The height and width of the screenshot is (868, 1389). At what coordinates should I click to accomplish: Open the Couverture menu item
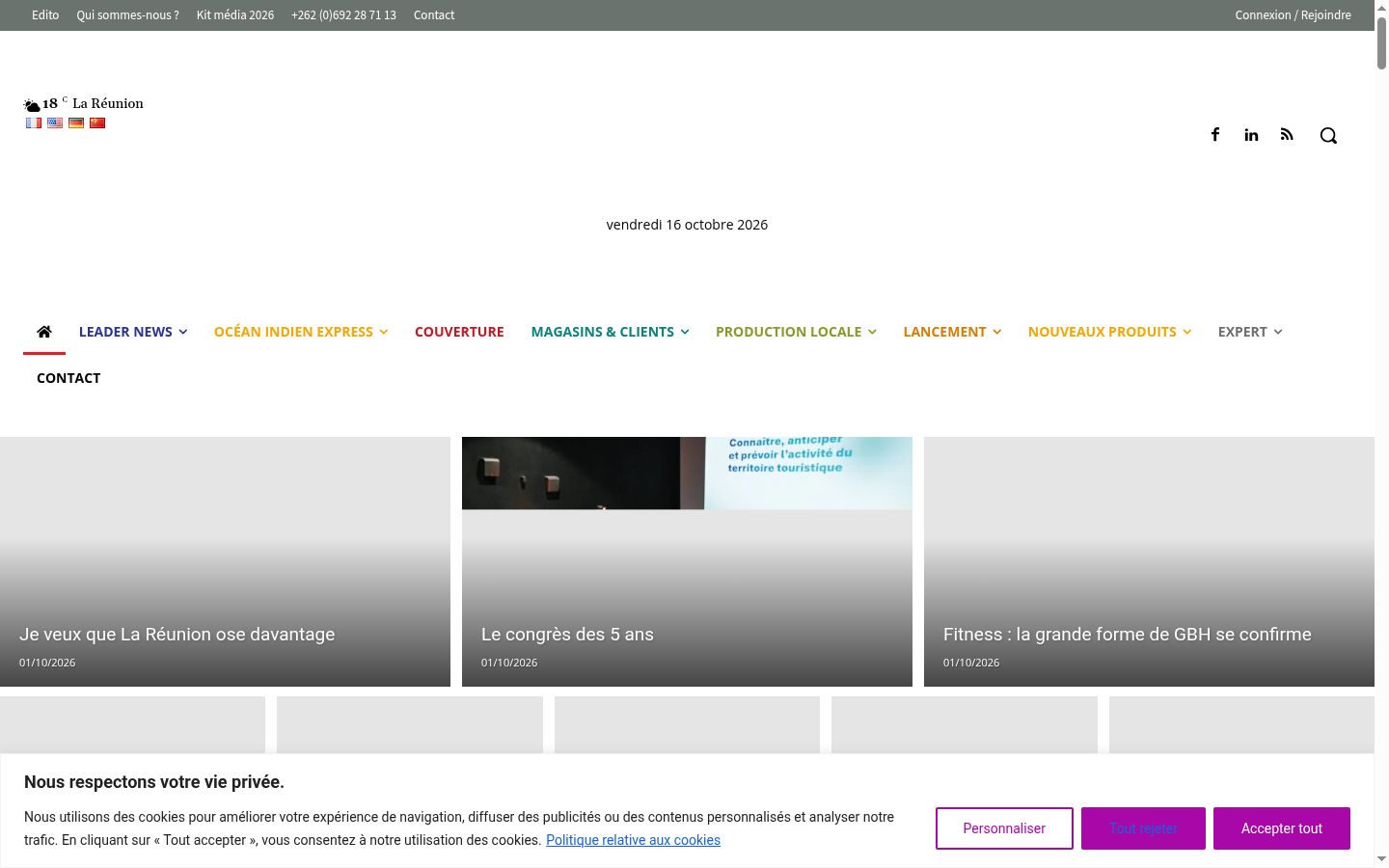point(459,332)
